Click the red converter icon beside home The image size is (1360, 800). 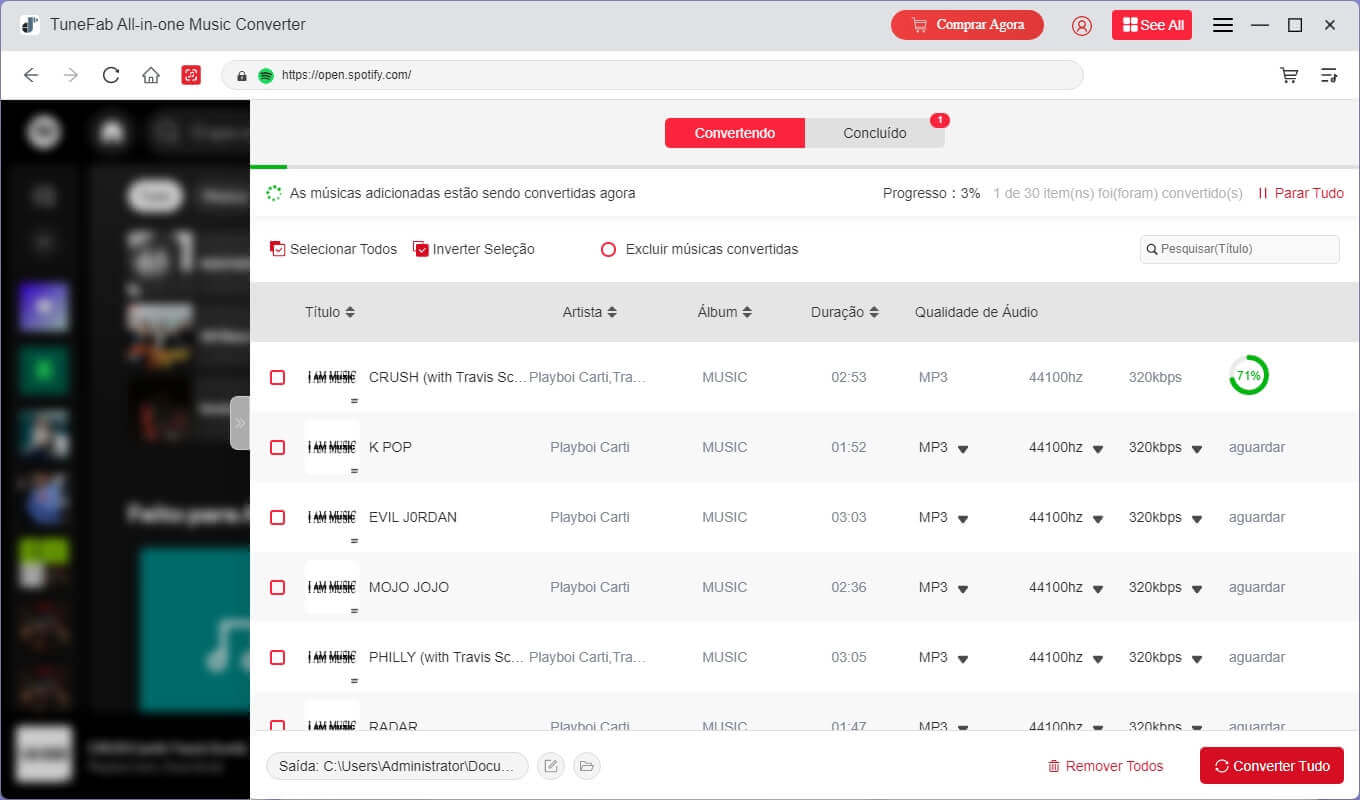[x=191, y=75]
